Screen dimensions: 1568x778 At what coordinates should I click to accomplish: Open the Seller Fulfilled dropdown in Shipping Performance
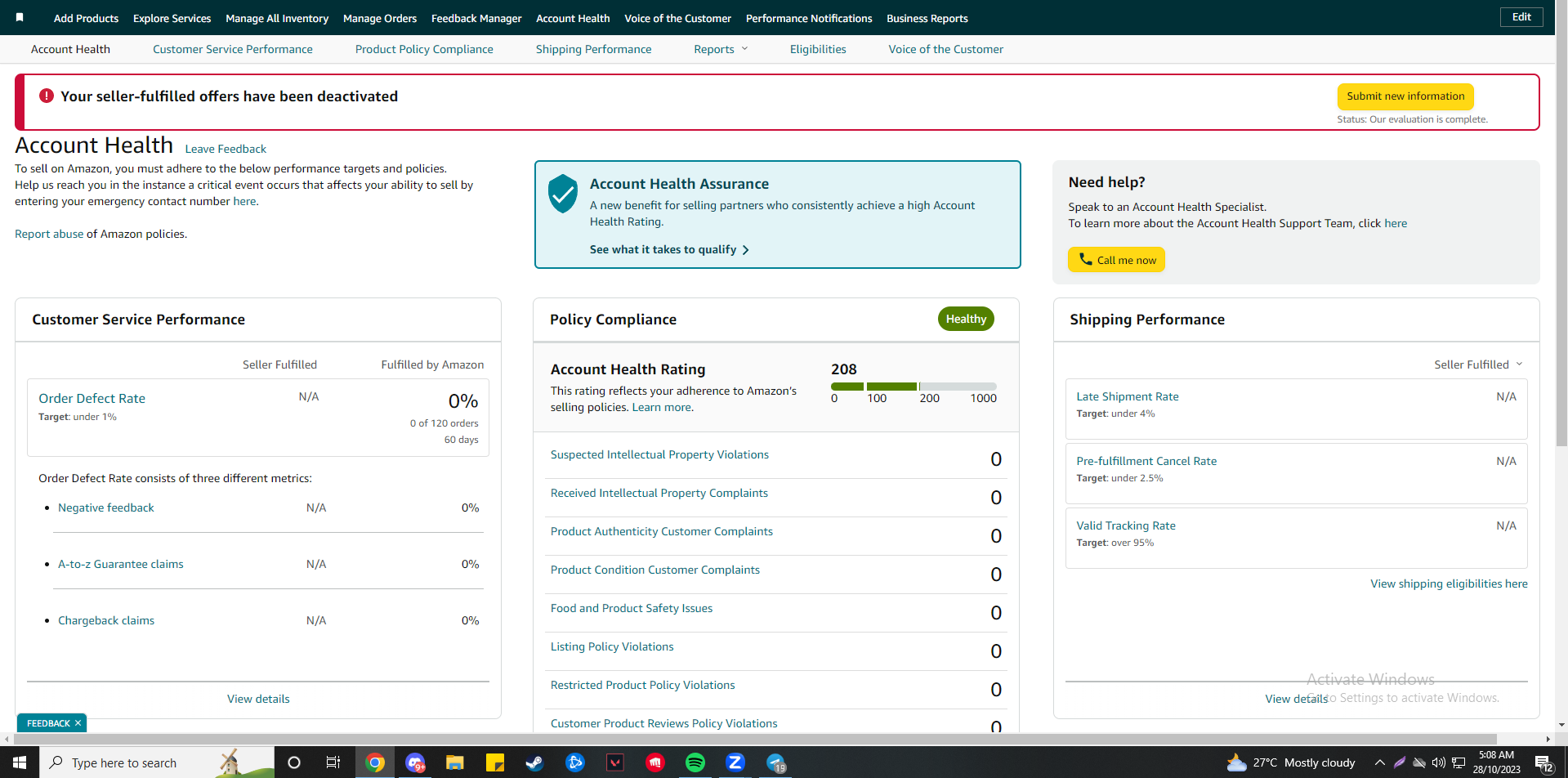tap(1478, 364)
